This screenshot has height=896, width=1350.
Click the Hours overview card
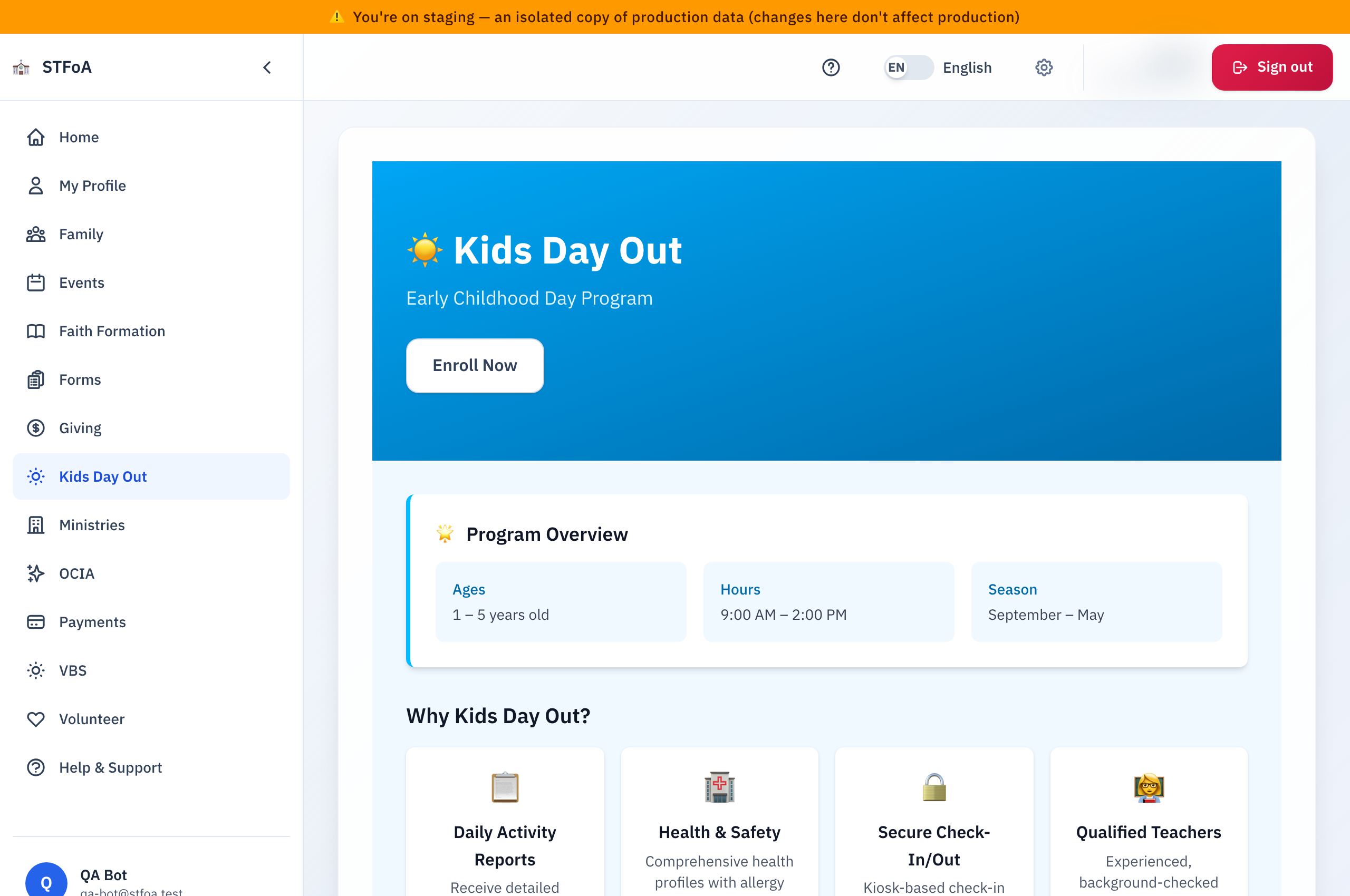828,602
